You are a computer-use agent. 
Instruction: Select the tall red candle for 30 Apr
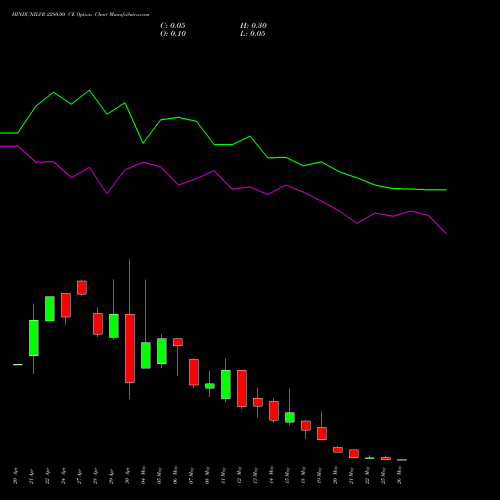130,348
